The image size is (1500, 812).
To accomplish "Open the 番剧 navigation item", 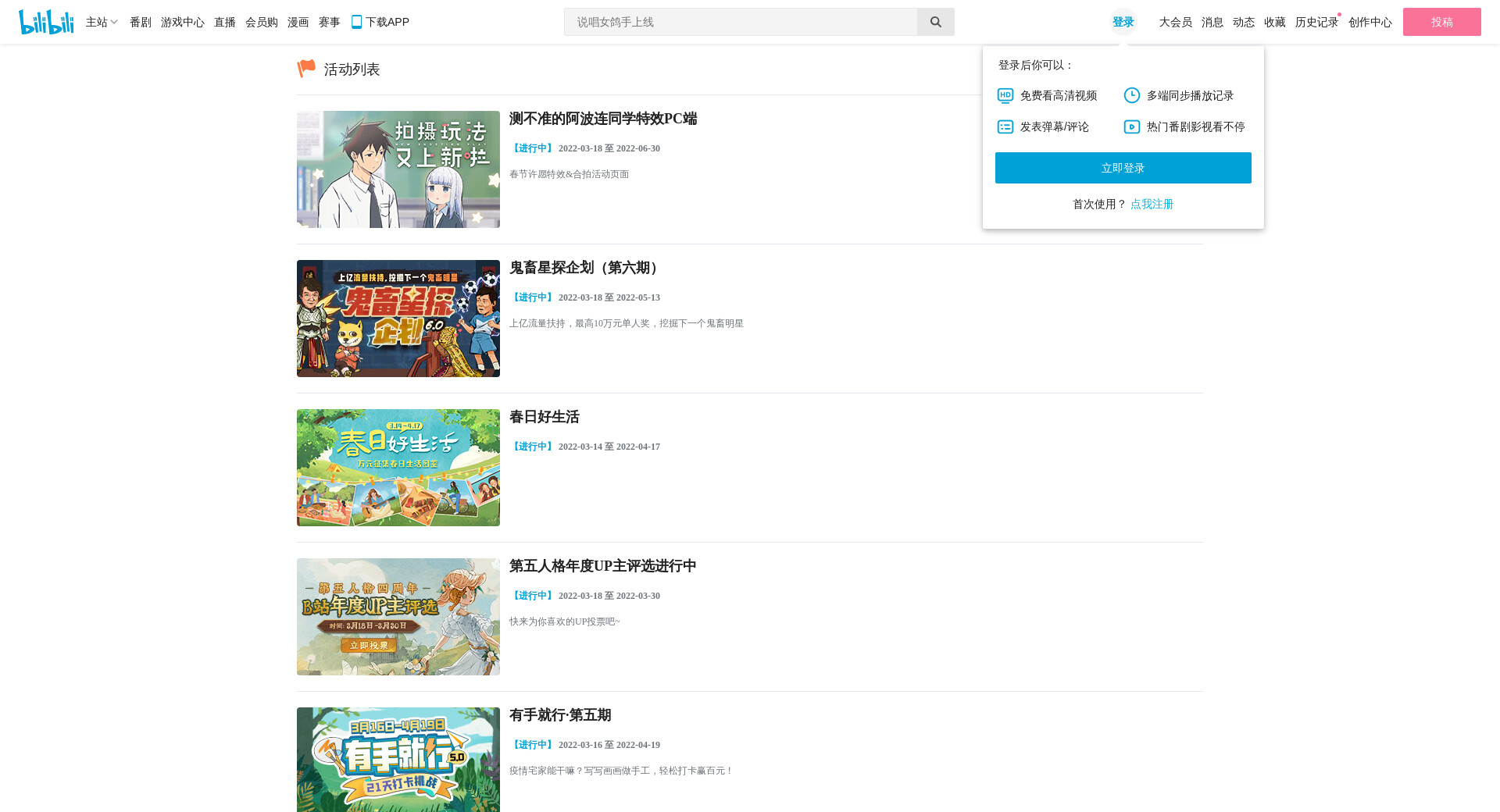I will pyautogui.click(x=141, y=22).
